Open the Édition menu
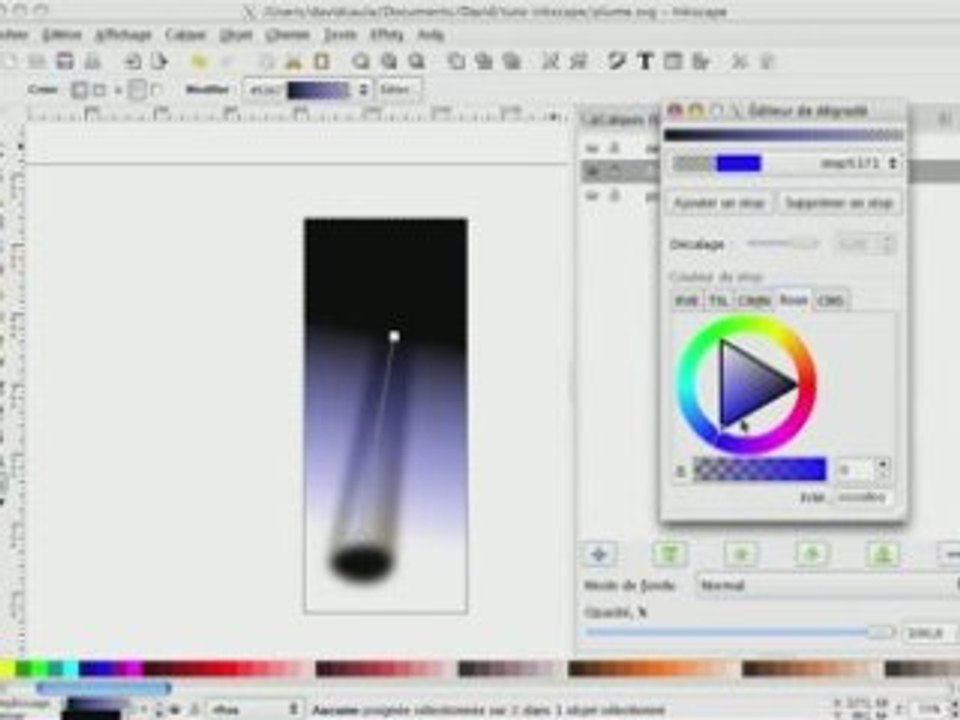 click(x=62, y=35)
